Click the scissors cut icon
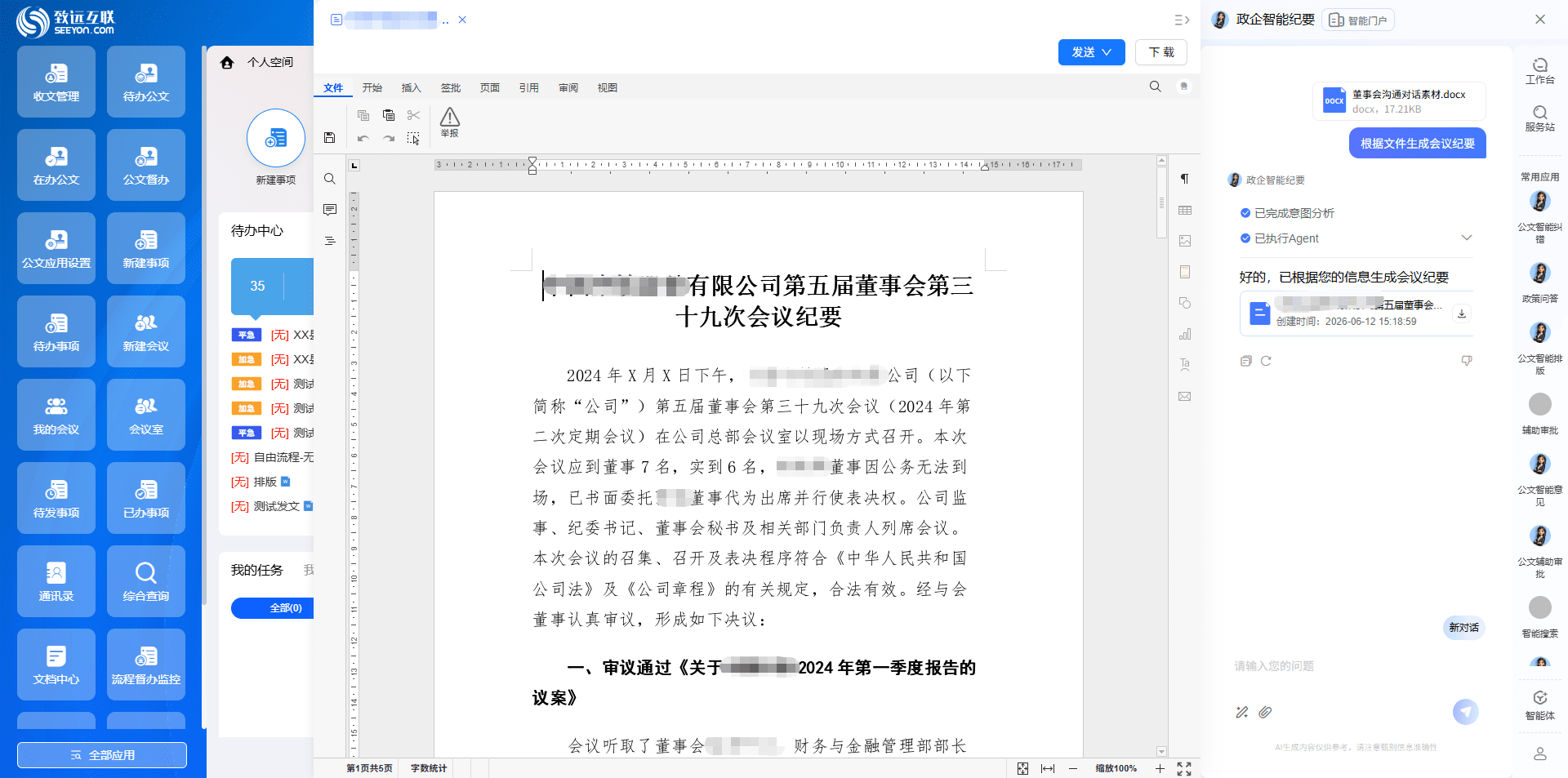The height and width of the screenshot is (778, 1568). (414, 115)
